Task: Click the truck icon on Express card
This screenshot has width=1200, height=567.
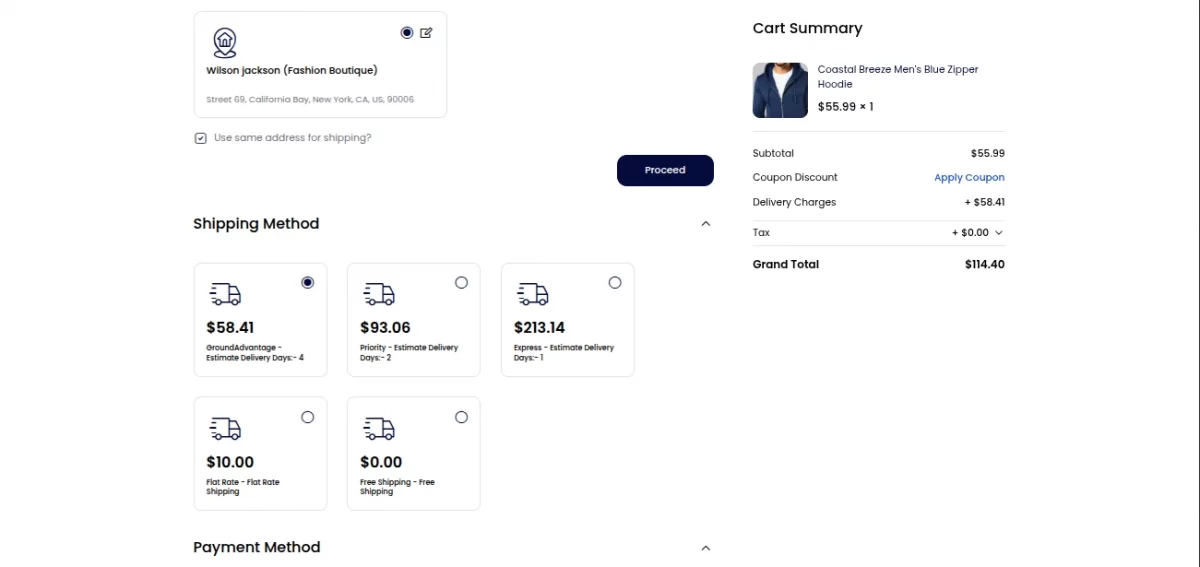Action: click(x=533, y=294)
